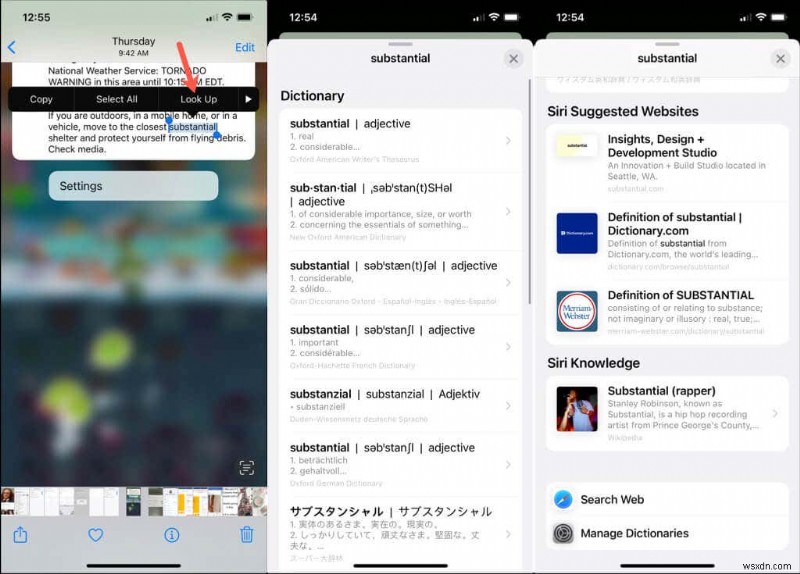Viewport: 800px width, 574px height.
Task: Select the portrait thumbnail at strip start
Action: [8, 502]
